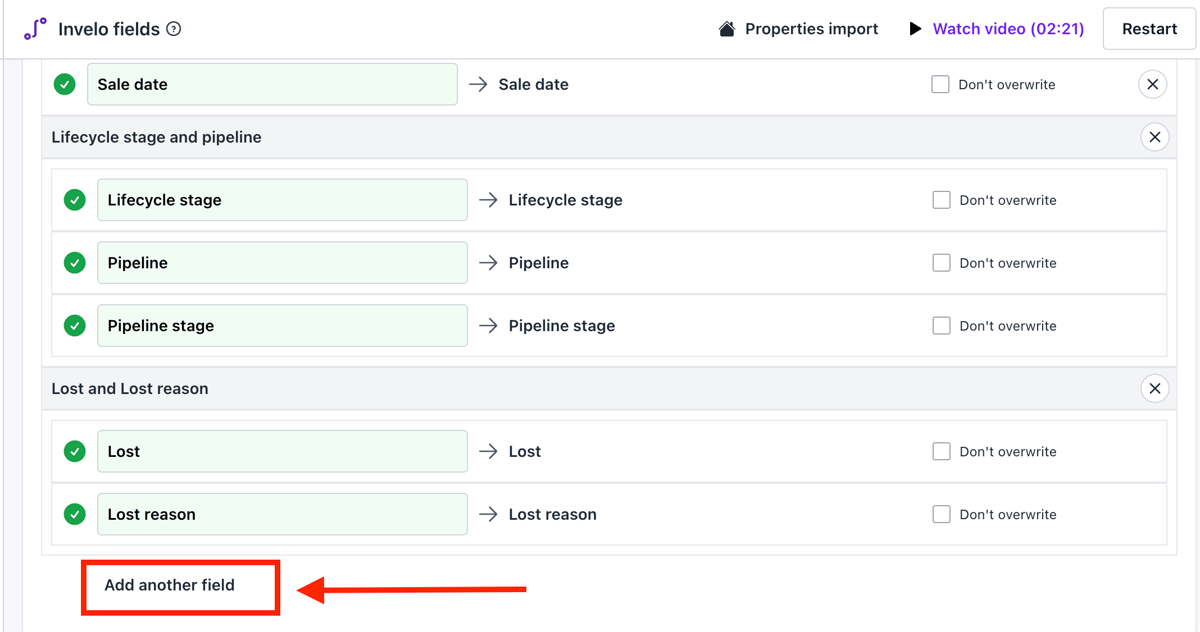Click the Invelo fields logo icon
The height and width of the screenshot is (632, 1200).
point(35,29)
